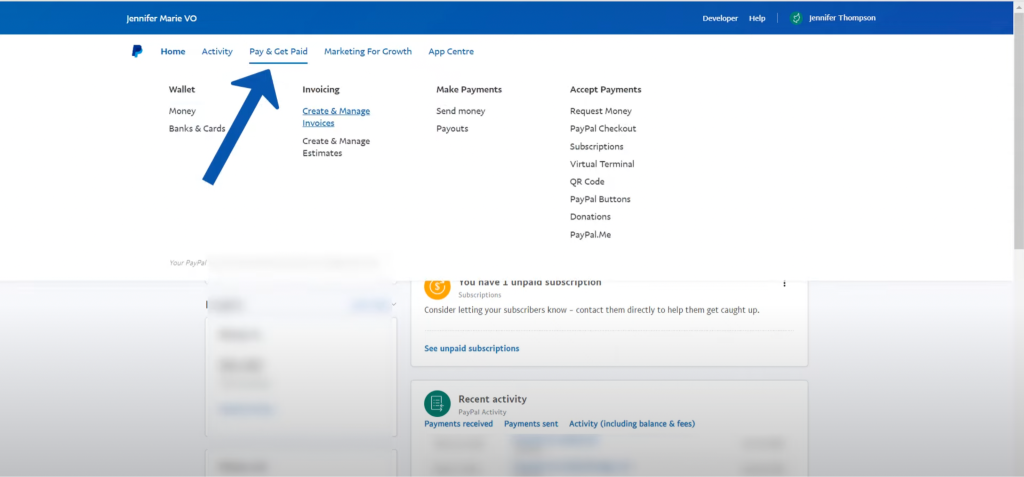Image resolution: width=1024 pixels, height=477 pixels.
Task: Open Virtual Terminal option
Action: (x=602, y=164)
